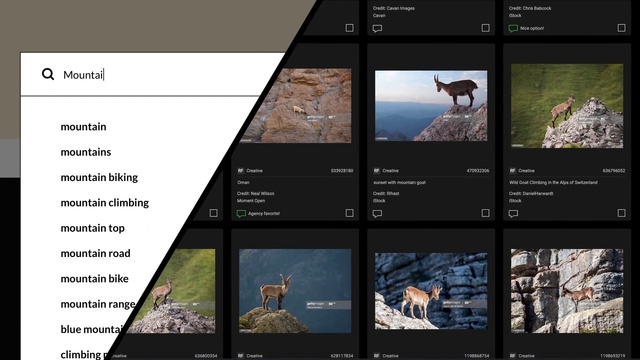This screenshot has width=640, height=360.
Task: Click image ID 636796052
Action: (x=613, y=171)
